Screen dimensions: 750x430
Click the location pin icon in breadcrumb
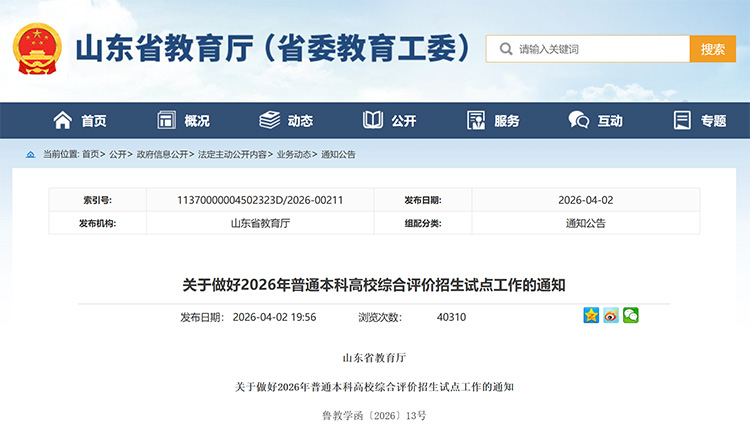click(x=31, y=155)
